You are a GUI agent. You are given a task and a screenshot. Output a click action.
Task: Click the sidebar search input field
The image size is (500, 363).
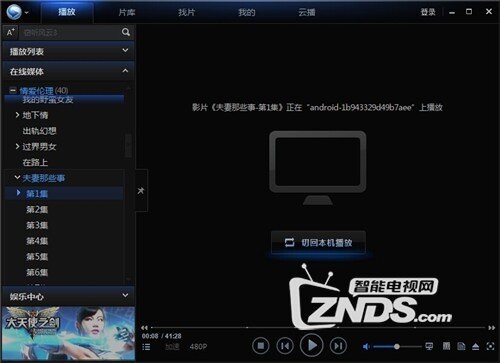(70, 32)
